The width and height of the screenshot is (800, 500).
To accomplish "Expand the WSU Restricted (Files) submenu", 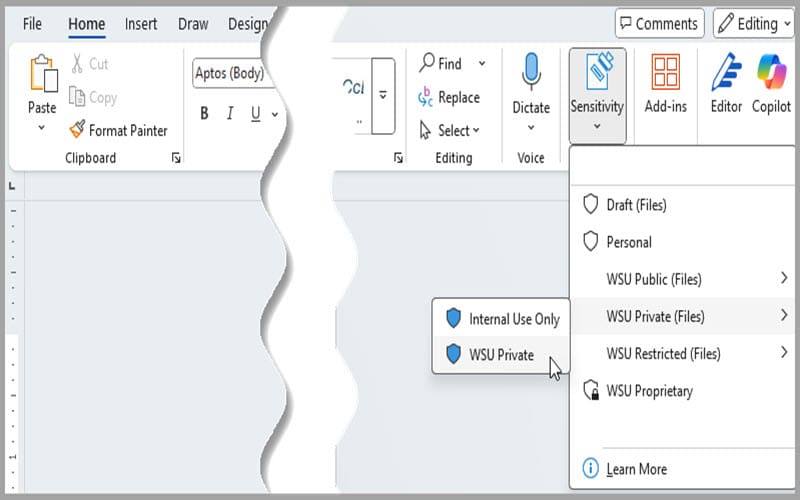I will (684, 353).
